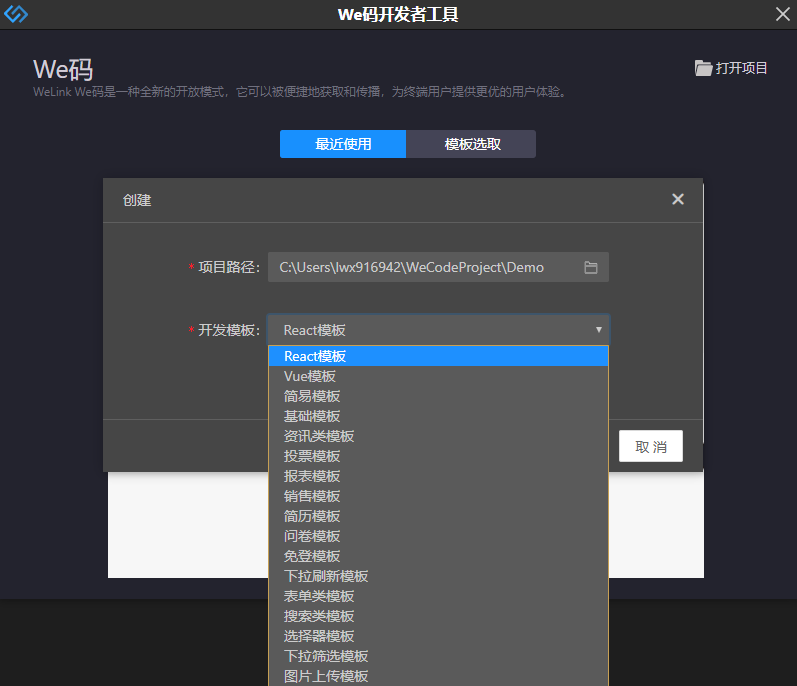Viewport: 797px width, 686px height.
Task: Choose 图片上传模板 option
Action: (x=438, y=676)
